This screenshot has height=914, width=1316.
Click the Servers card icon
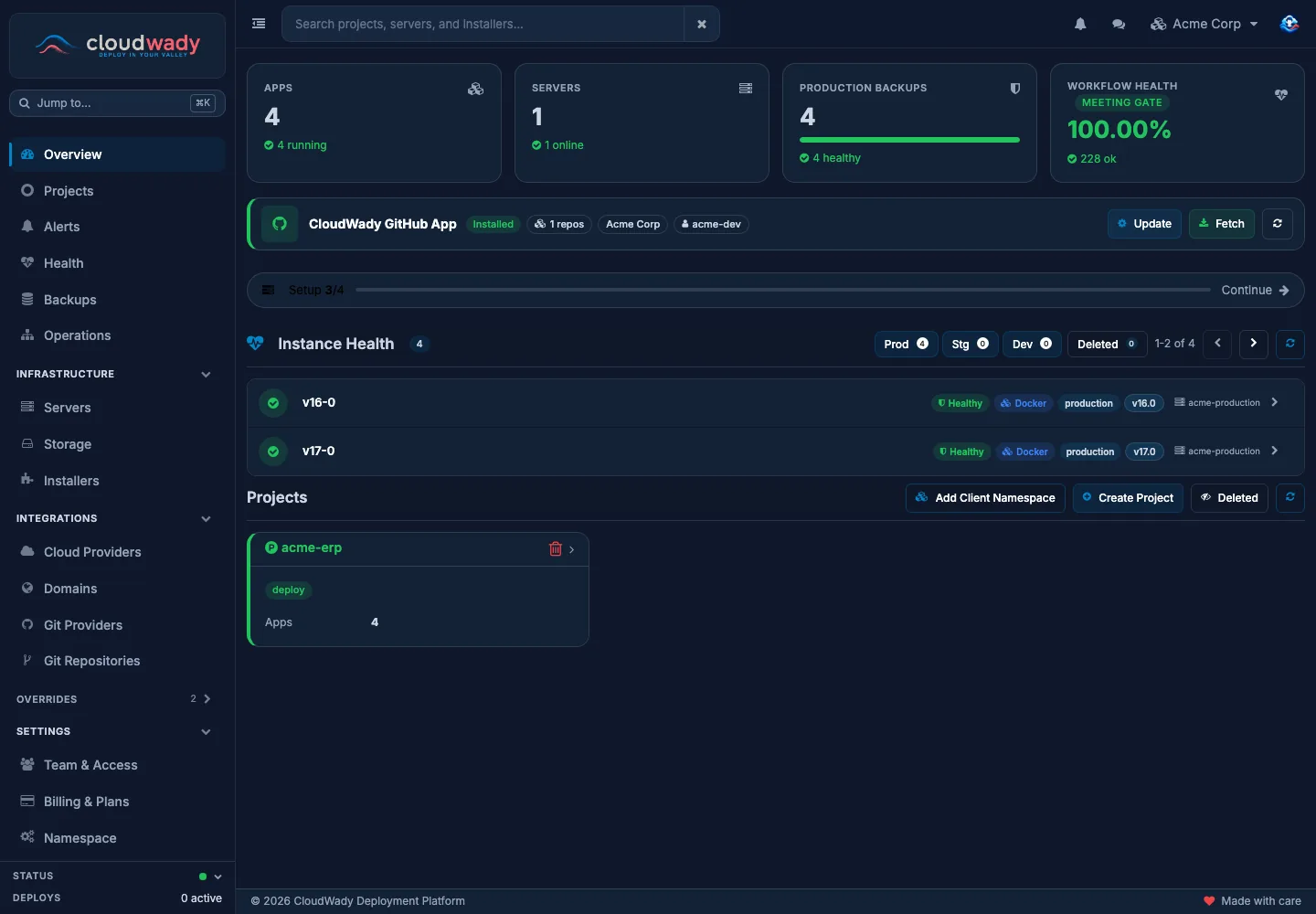746,89
